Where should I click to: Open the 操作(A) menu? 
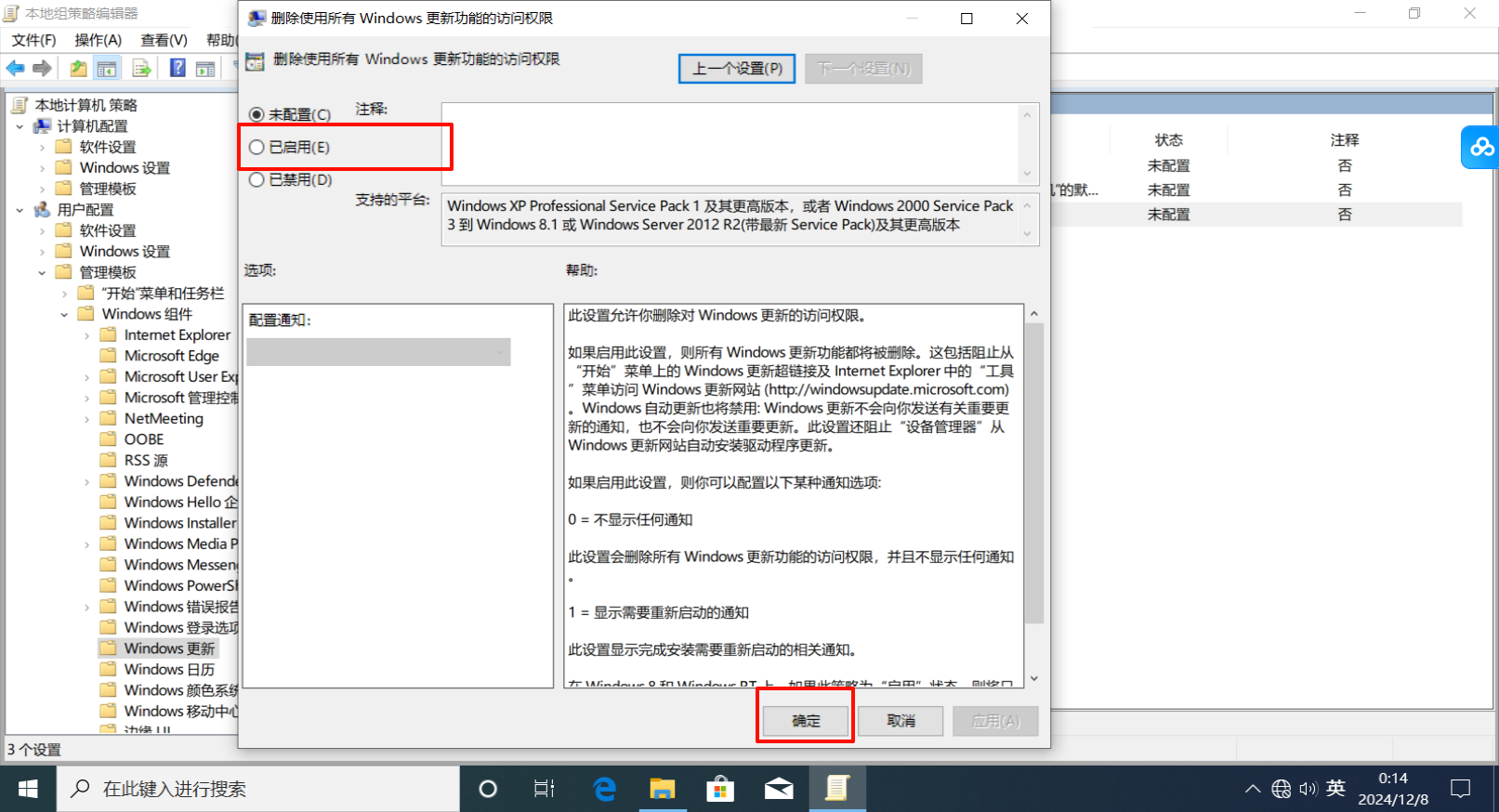coord(99,40)
